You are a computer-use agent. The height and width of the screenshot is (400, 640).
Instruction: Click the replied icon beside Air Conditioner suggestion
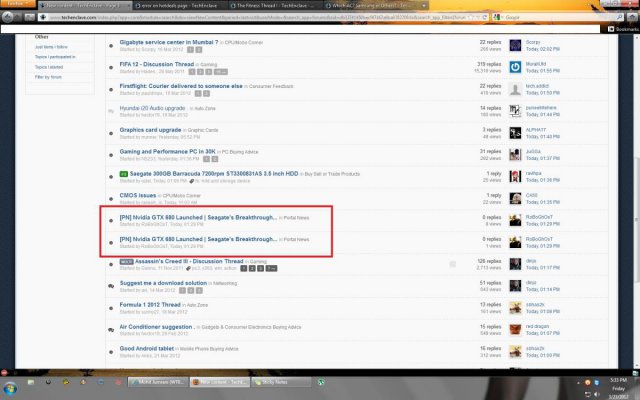point(111,330)
